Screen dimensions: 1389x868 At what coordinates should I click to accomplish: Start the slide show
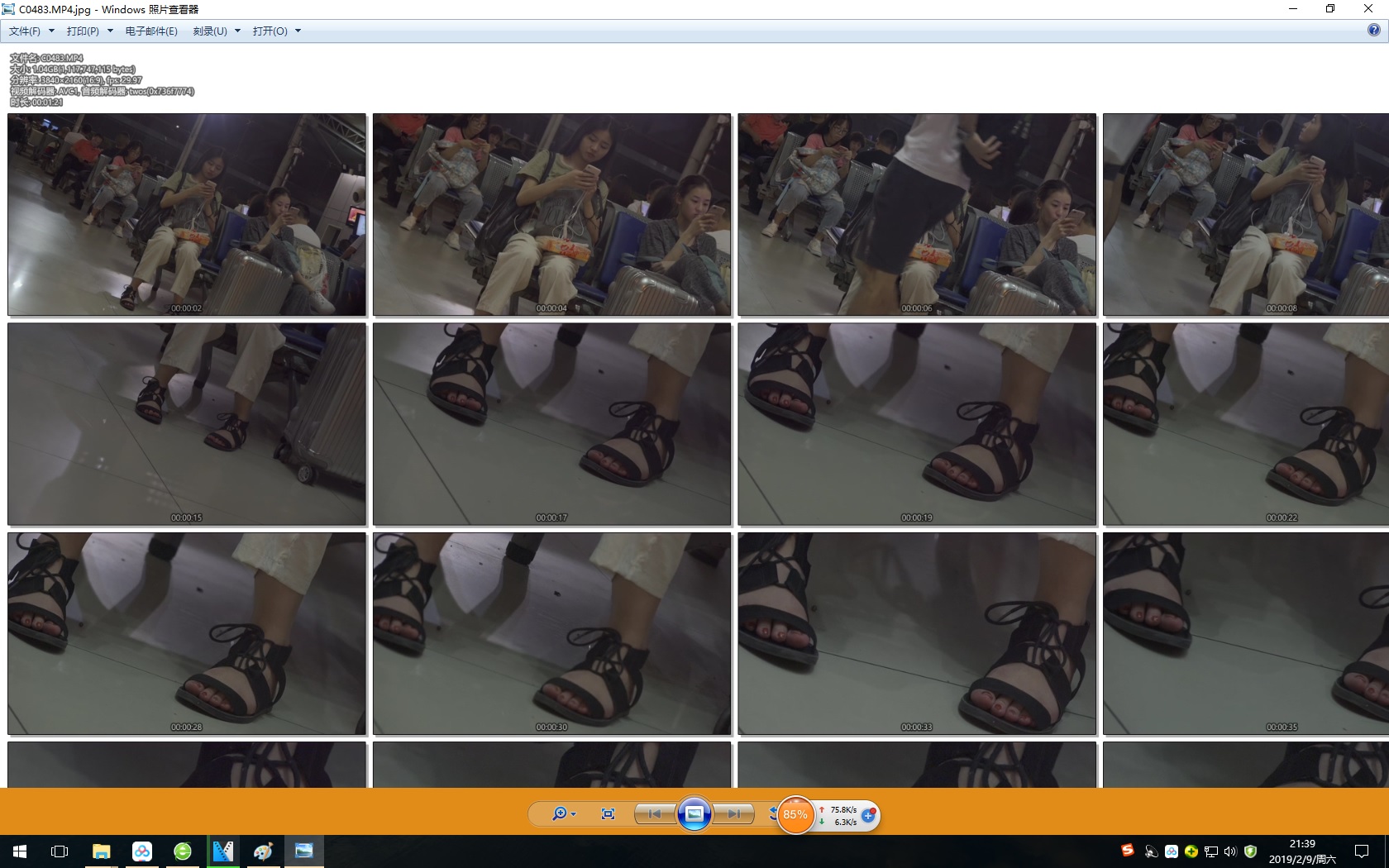tap(694, 814)
